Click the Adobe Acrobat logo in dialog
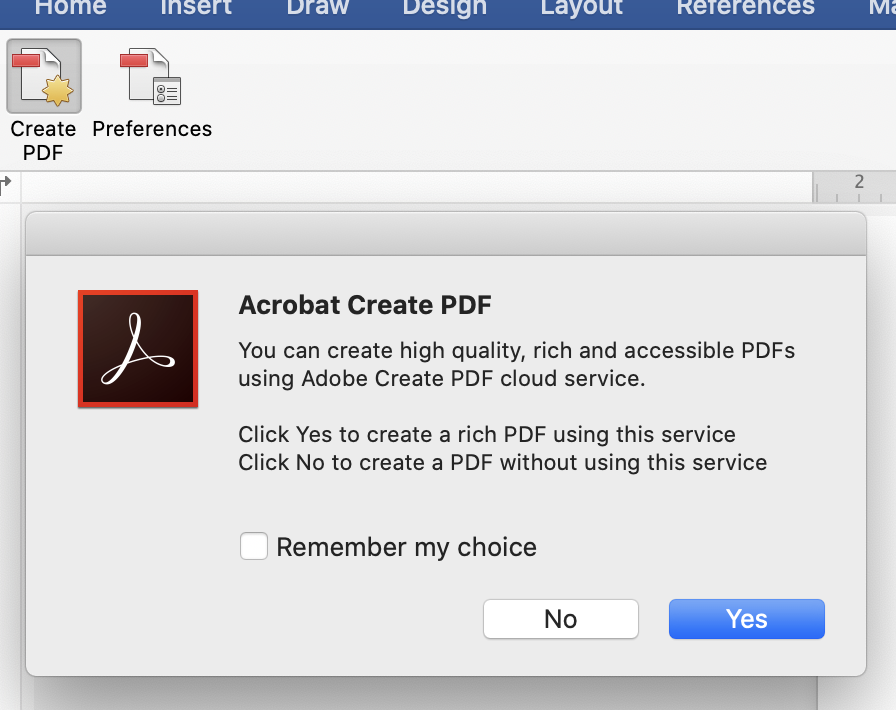The width and height of the screenshot is (896, 710). [x=138, y=349]
